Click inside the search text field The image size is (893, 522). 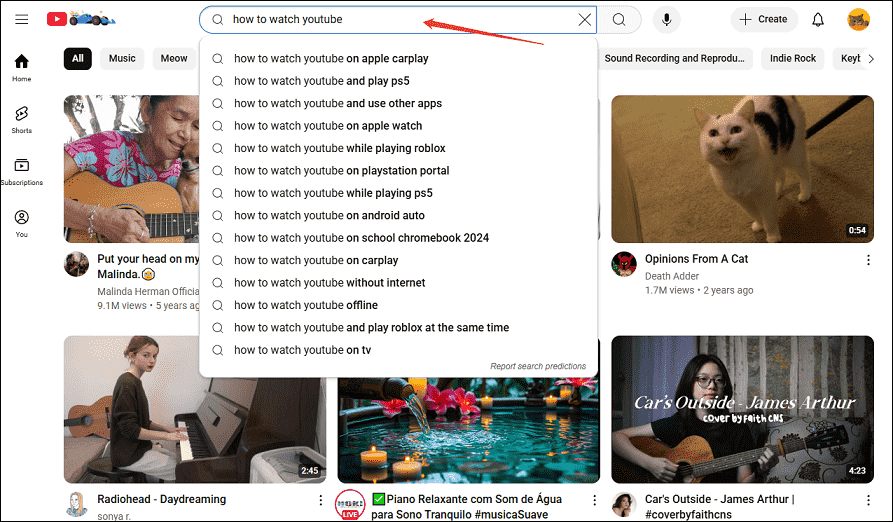[399, 19]
